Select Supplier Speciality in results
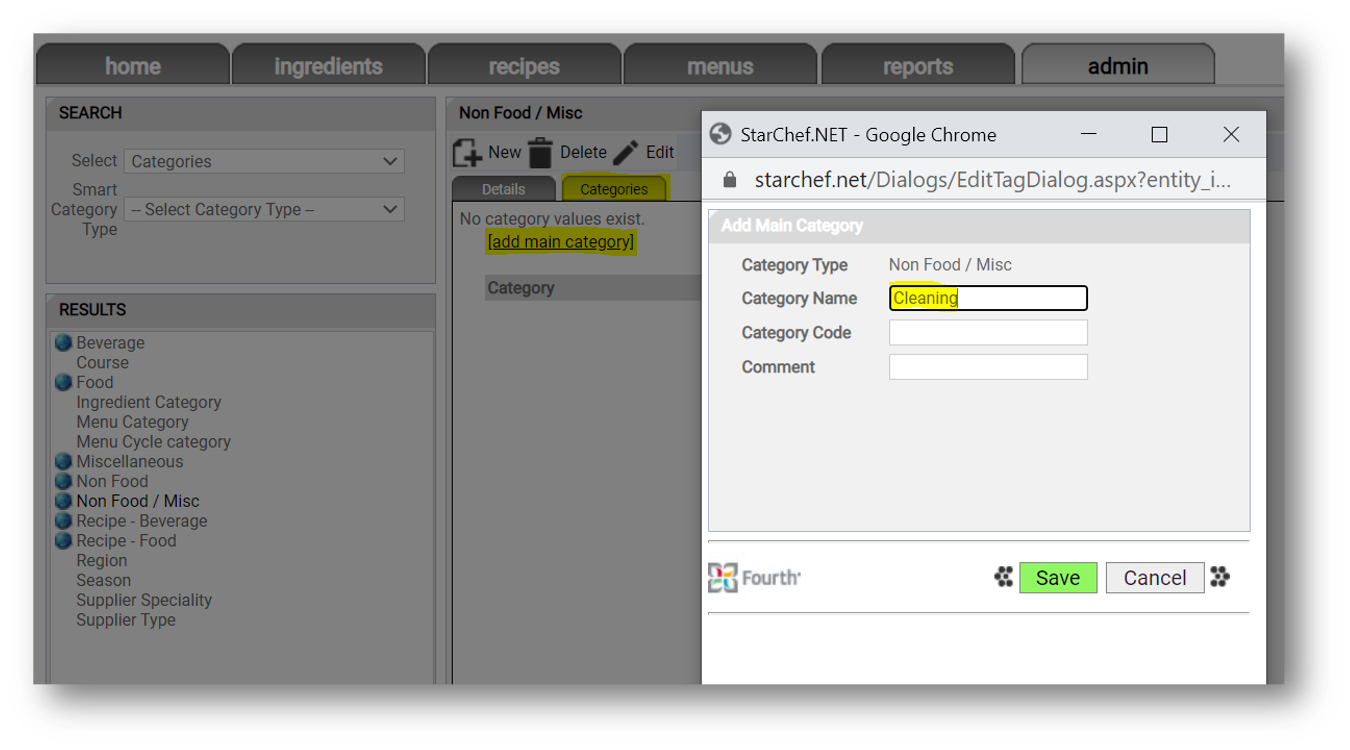The height and width of the screenshot is (750, 1350). coord(144,600)
